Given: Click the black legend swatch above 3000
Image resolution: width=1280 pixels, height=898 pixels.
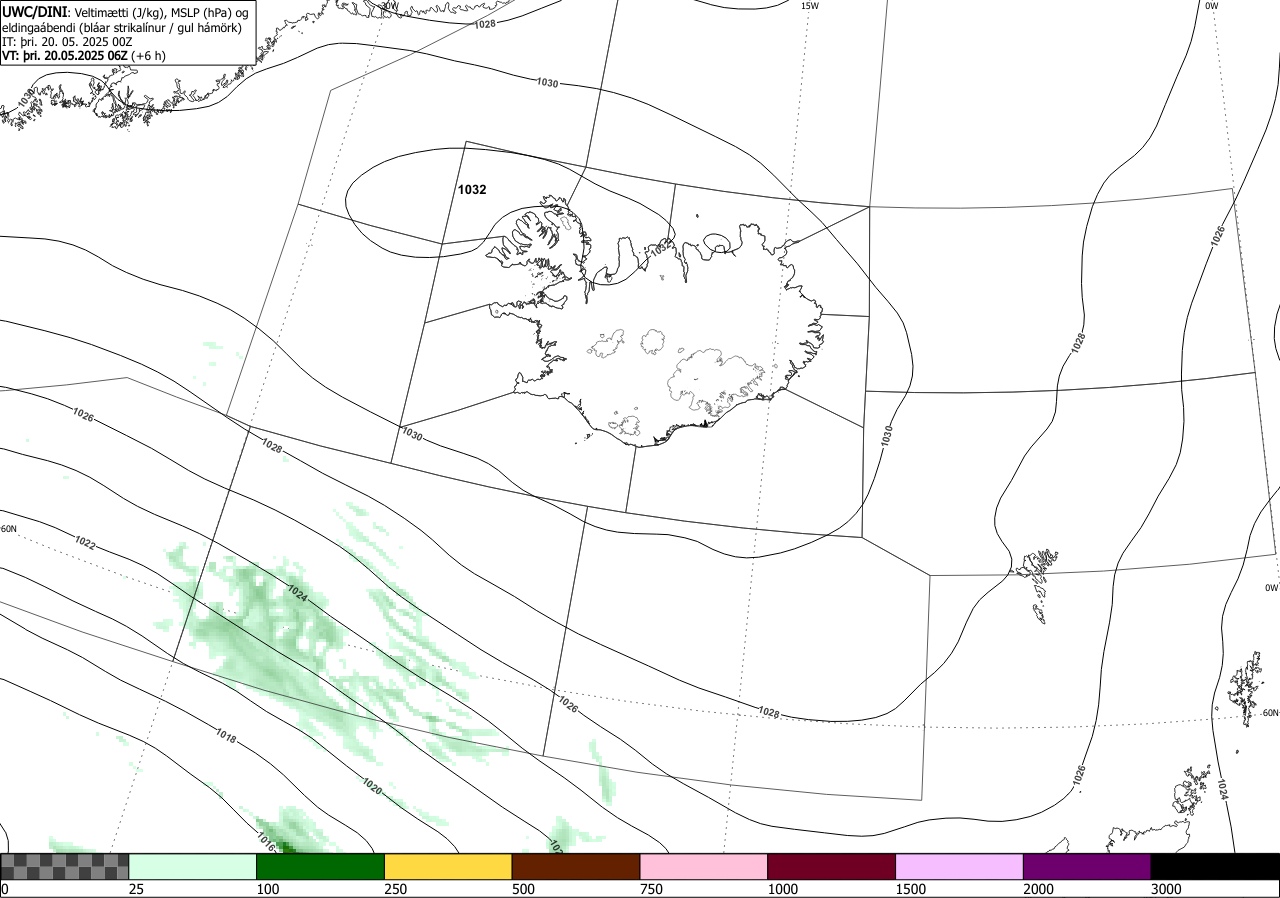Looking at the screenshot, I should pos(1214,866).
